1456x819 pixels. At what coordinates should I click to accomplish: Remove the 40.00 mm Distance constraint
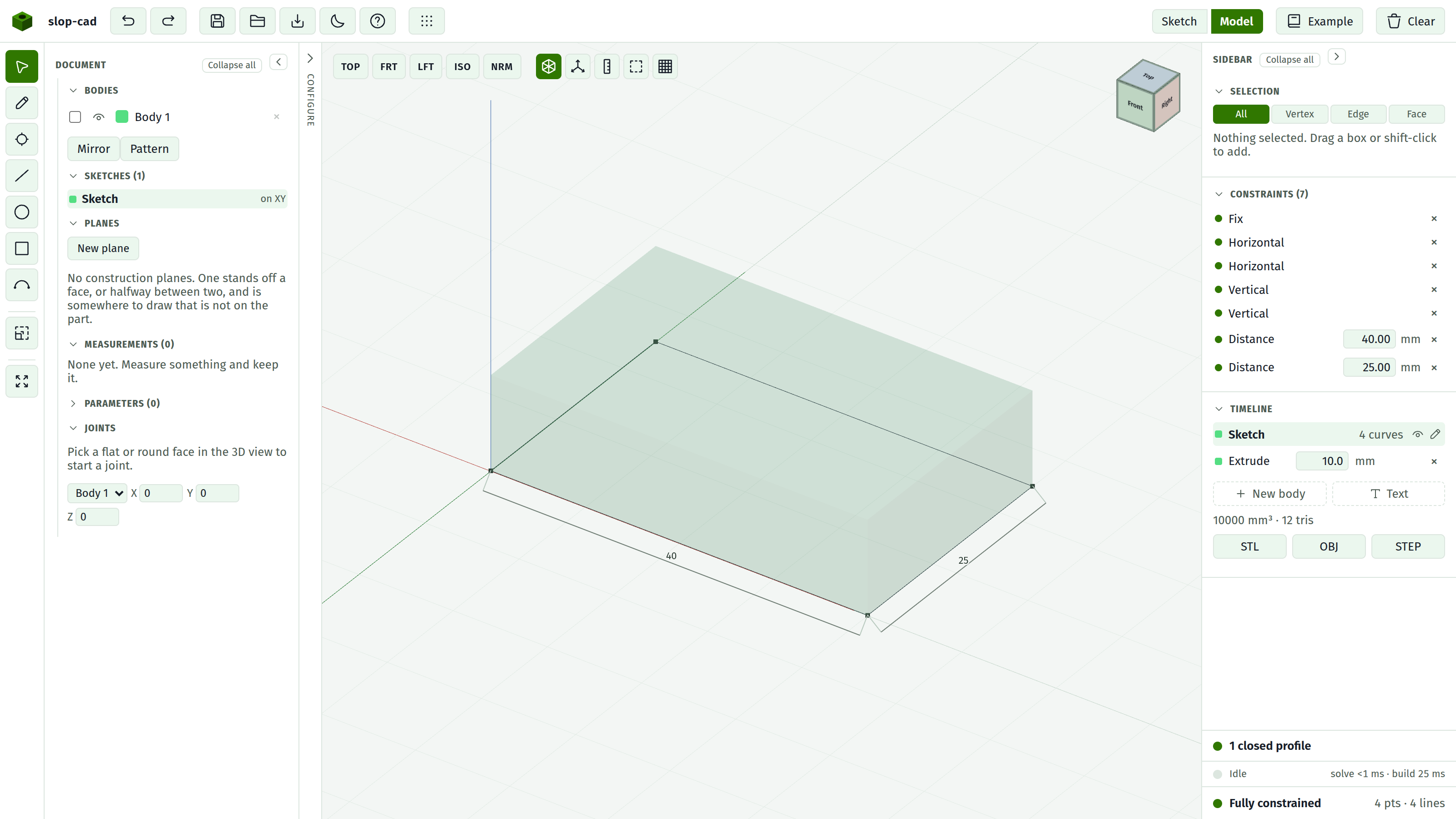click(1434, 339)
